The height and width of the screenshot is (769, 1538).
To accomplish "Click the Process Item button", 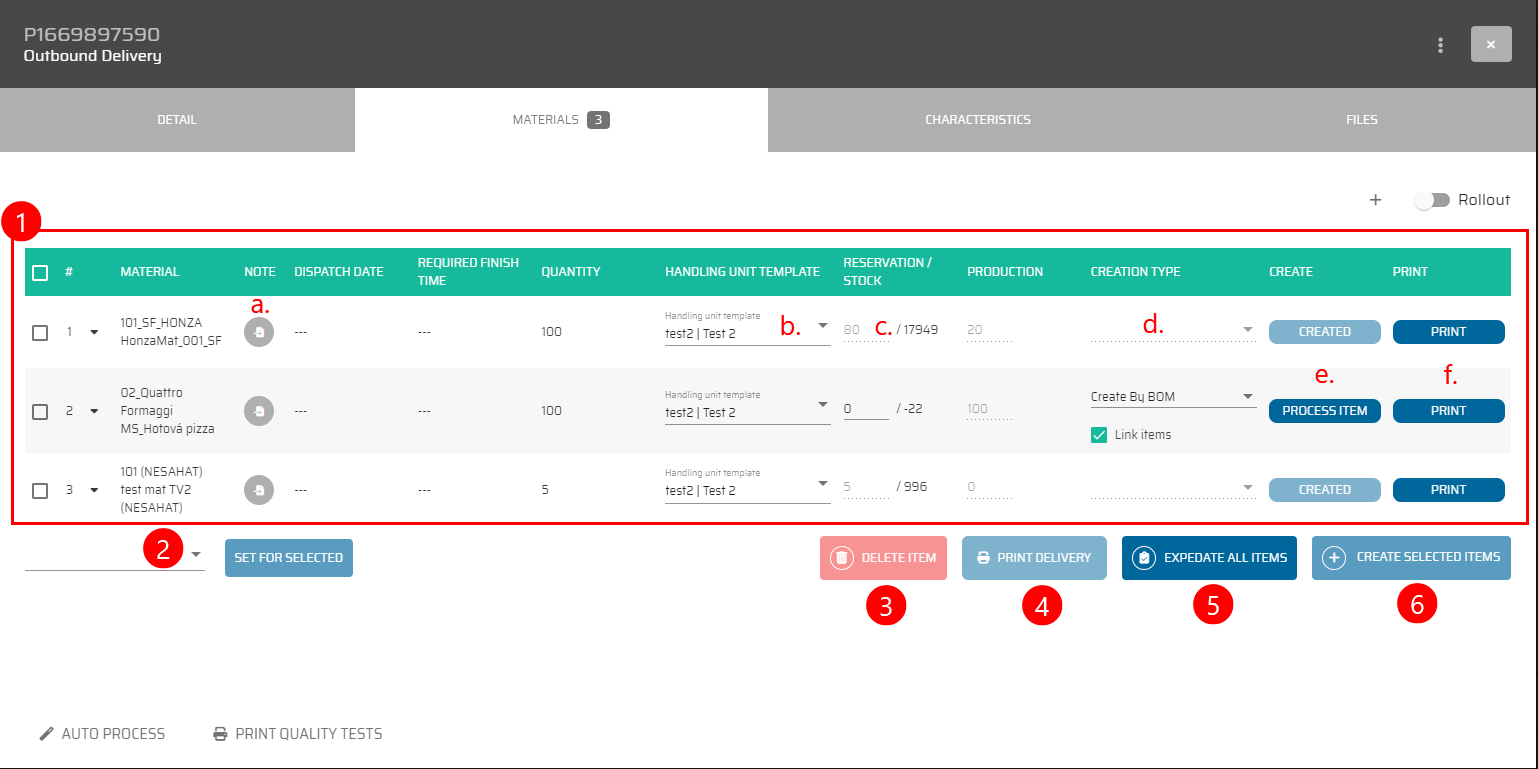I will click(x=1324, y=411).
